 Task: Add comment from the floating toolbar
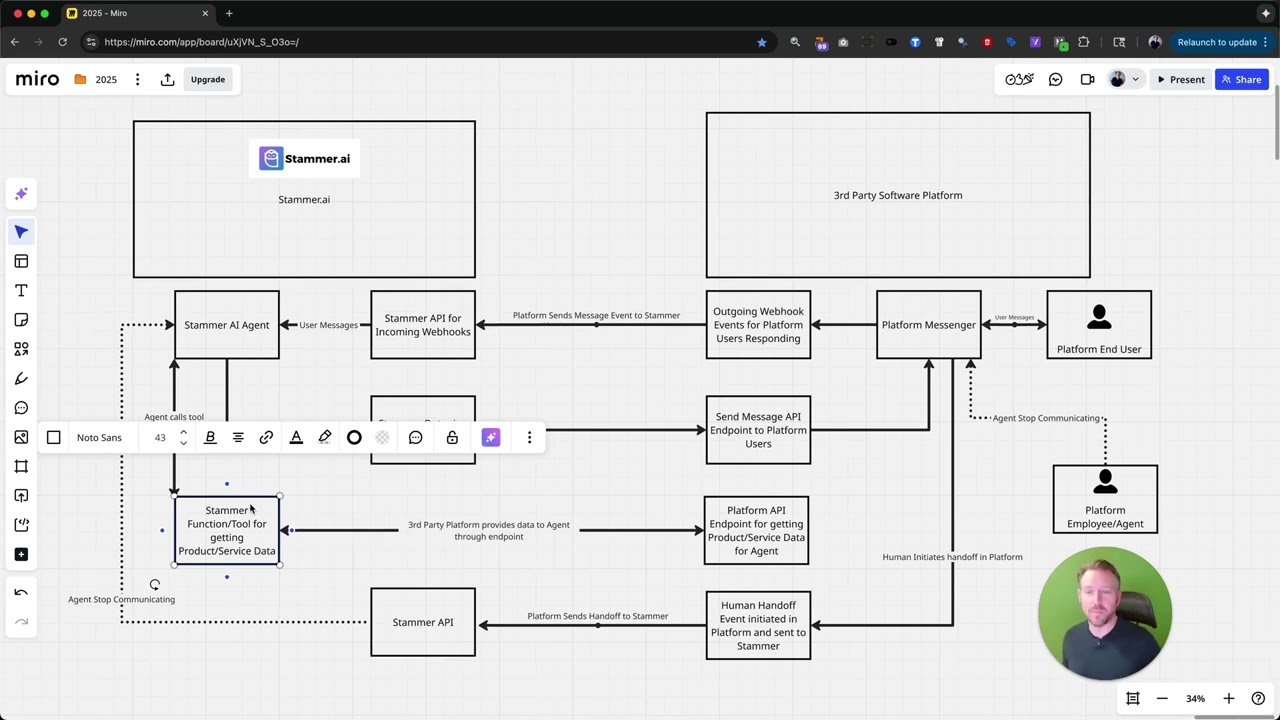415,437
